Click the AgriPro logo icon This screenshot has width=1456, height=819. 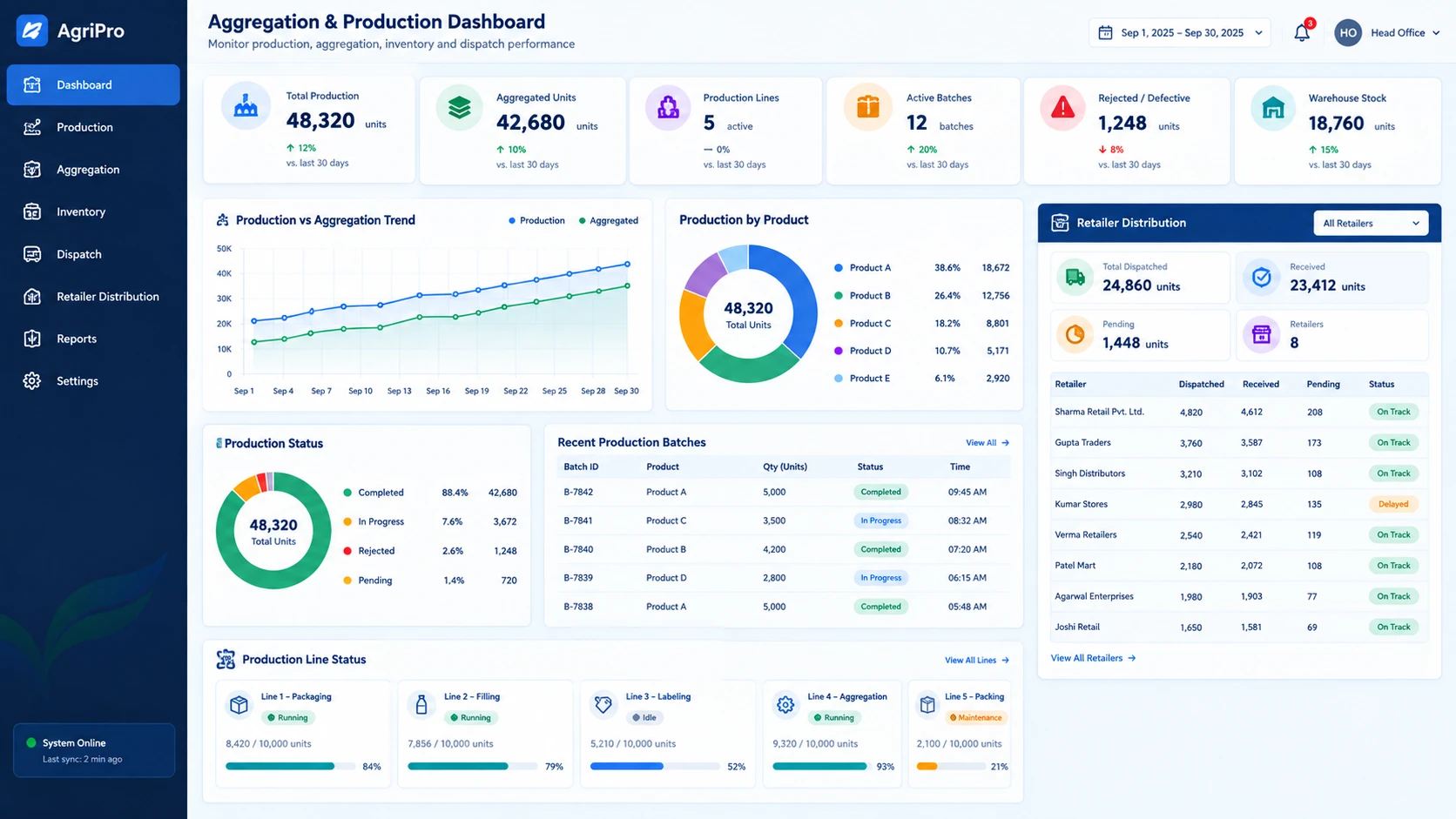click(x=32, y=30)
